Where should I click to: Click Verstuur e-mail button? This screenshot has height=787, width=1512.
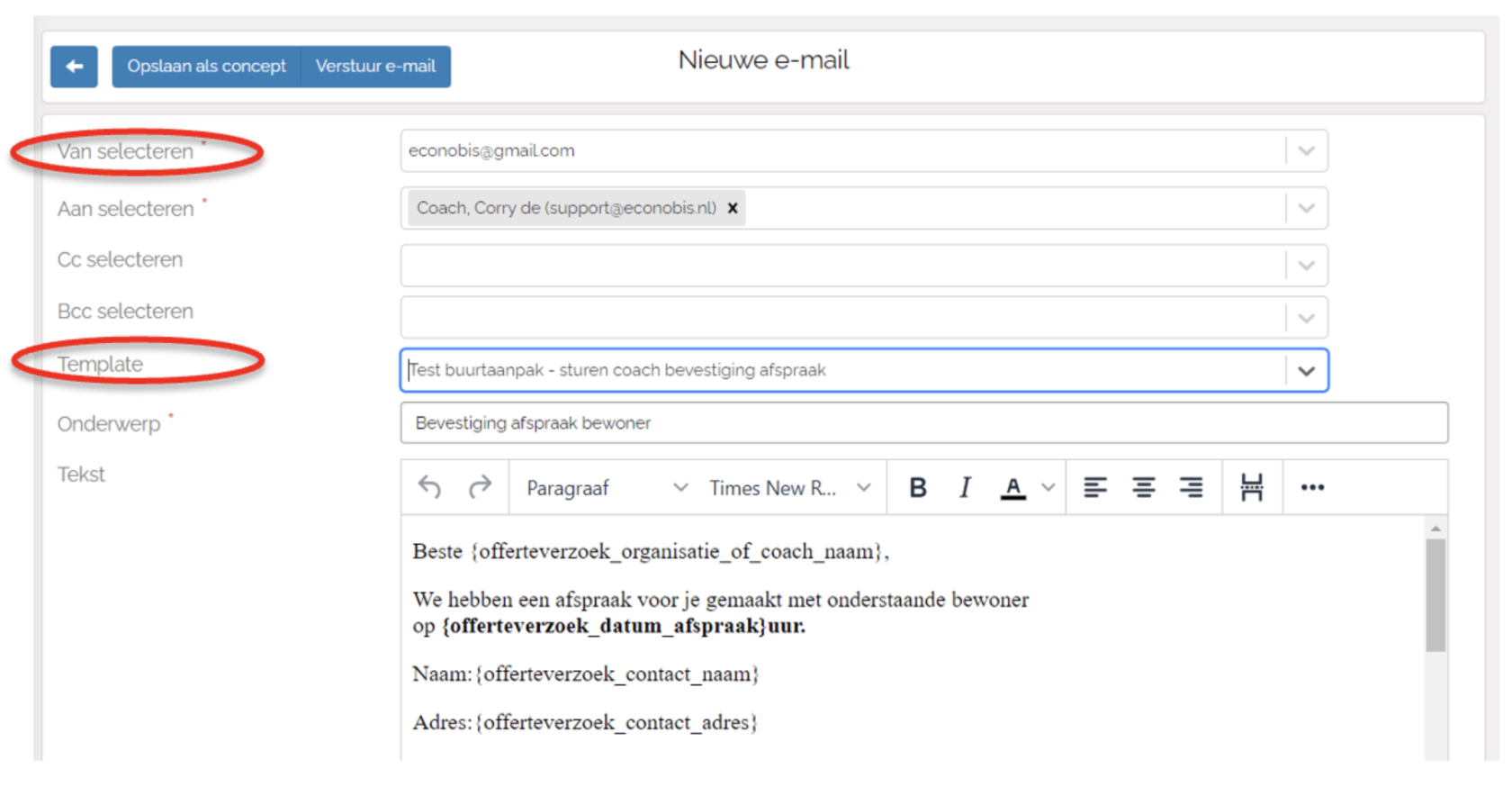tap(375, 67)
